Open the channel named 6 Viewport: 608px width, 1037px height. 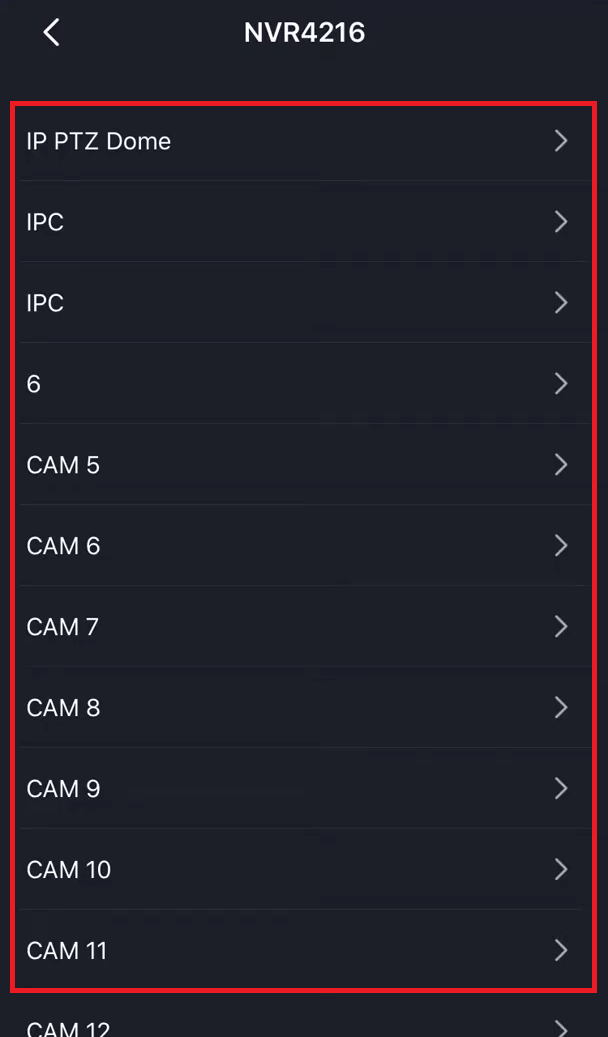[34, 384]
